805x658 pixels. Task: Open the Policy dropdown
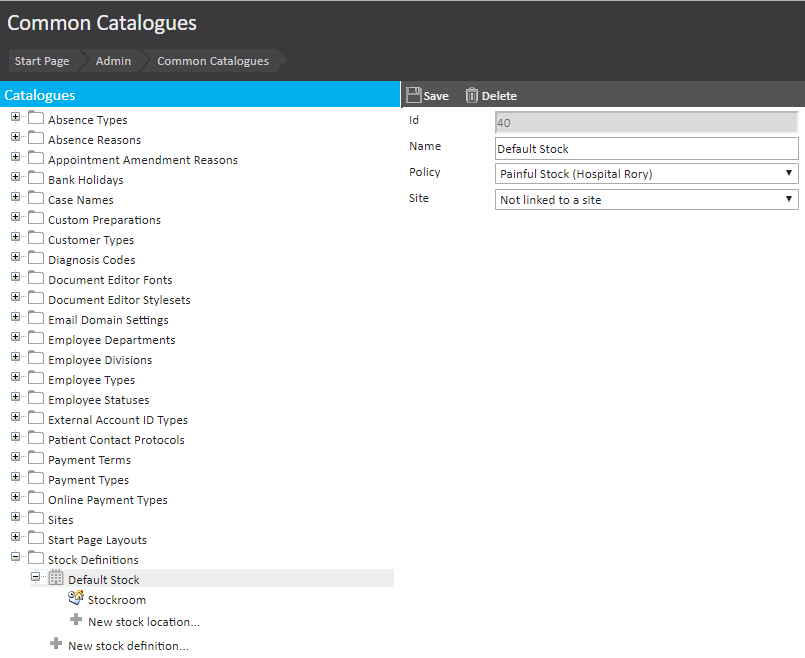646,174
